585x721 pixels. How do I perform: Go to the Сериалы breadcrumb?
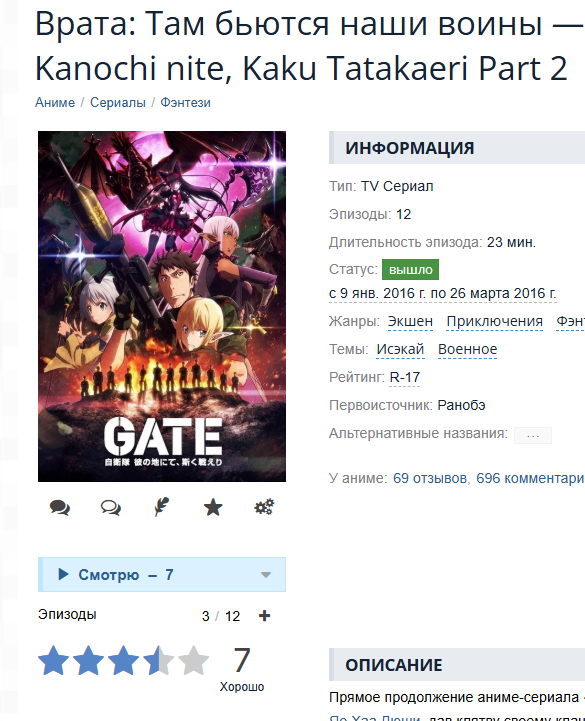pos(118,102)
